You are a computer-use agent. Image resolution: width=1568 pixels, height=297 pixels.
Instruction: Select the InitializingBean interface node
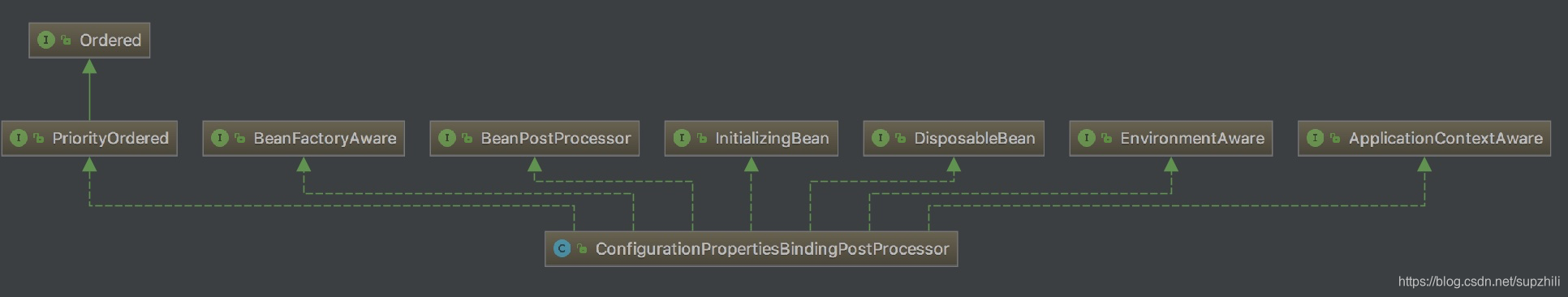point(752,138)
